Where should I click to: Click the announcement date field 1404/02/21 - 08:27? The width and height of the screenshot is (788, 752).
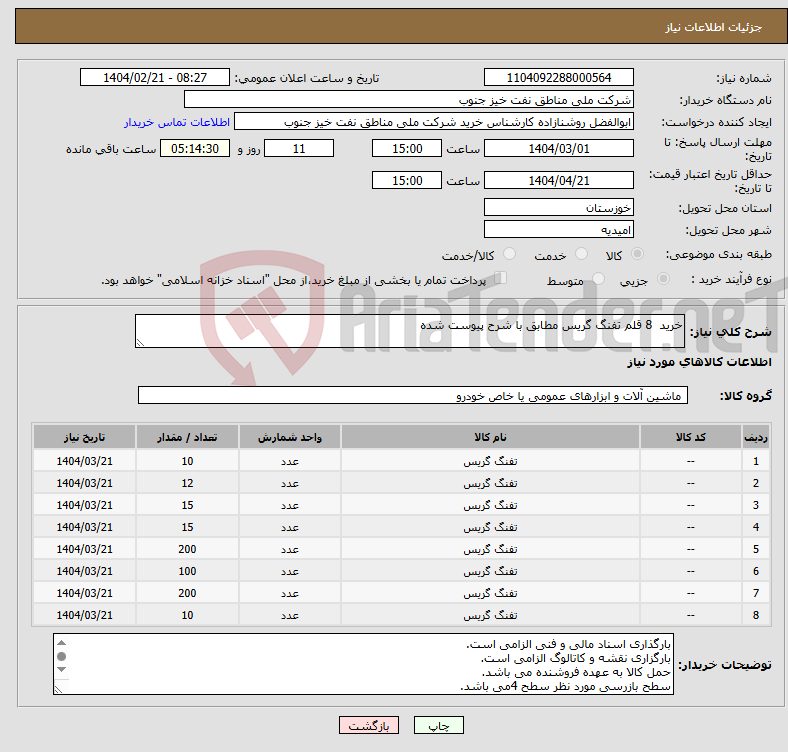[x=155, y=77]
